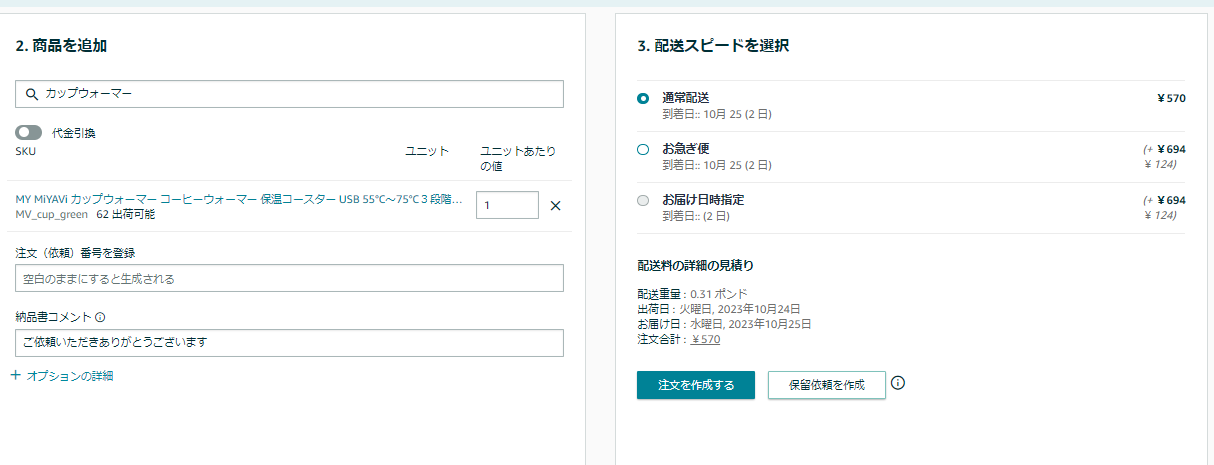Open the ¥570 order total link
This screenshot has width=1214, height=465.
click(x=705, y=339)
